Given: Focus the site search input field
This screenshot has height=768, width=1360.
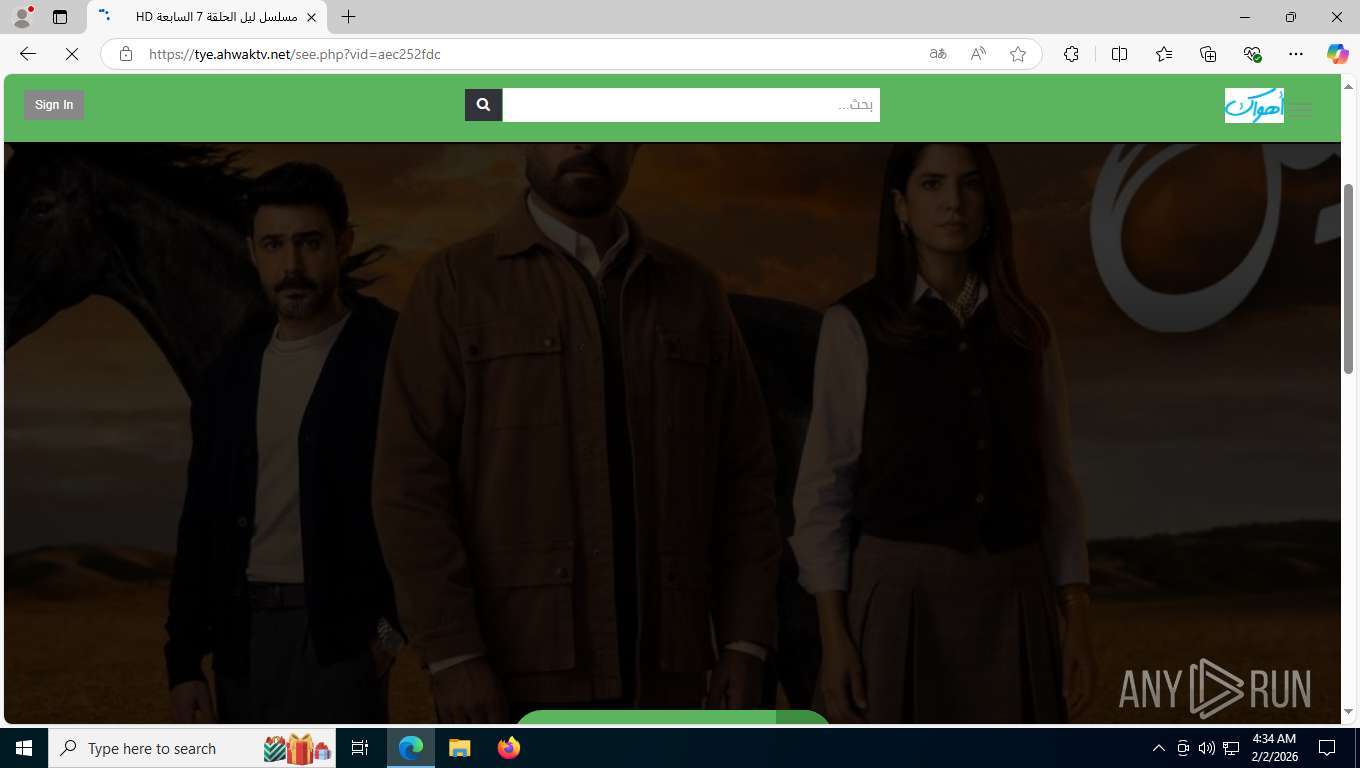Looking at the screenshot, I should (x=691, y=105).
